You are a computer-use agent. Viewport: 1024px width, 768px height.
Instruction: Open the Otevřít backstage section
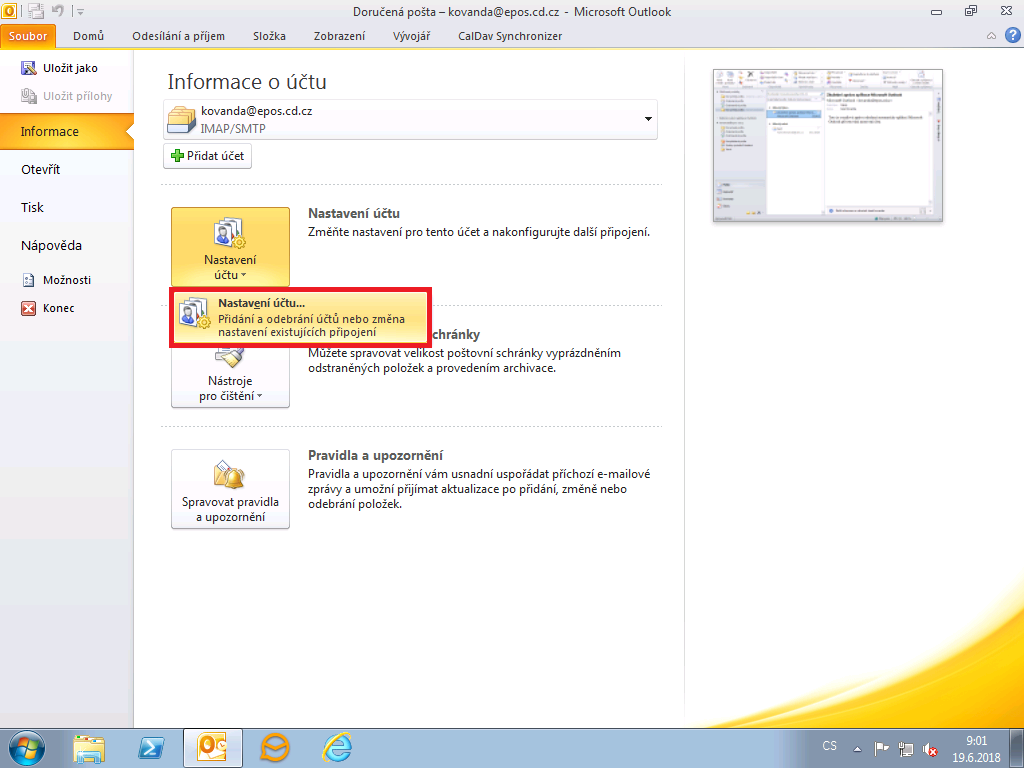[x=40, y=169]
